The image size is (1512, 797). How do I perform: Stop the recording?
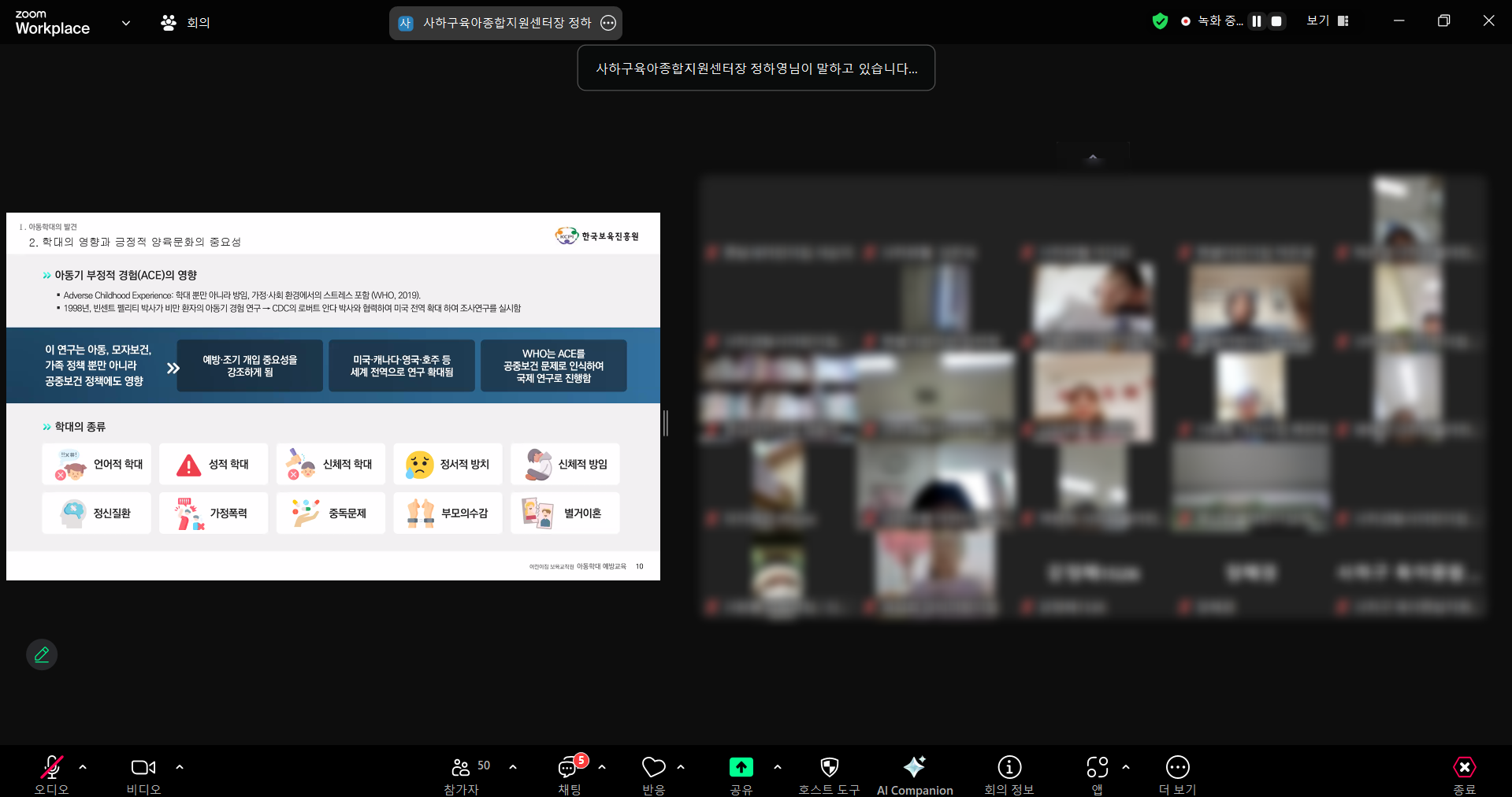[1276, 21]
